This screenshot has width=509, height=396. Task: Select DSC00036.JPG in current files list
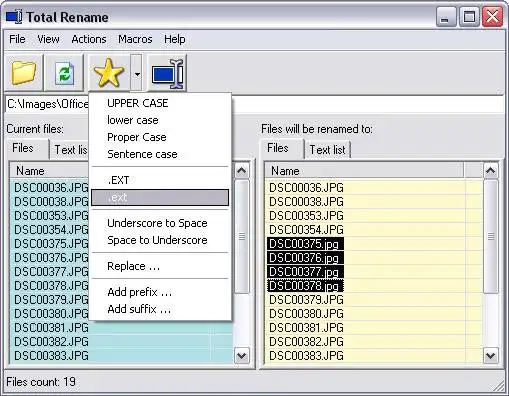click(x=51, y=188)
